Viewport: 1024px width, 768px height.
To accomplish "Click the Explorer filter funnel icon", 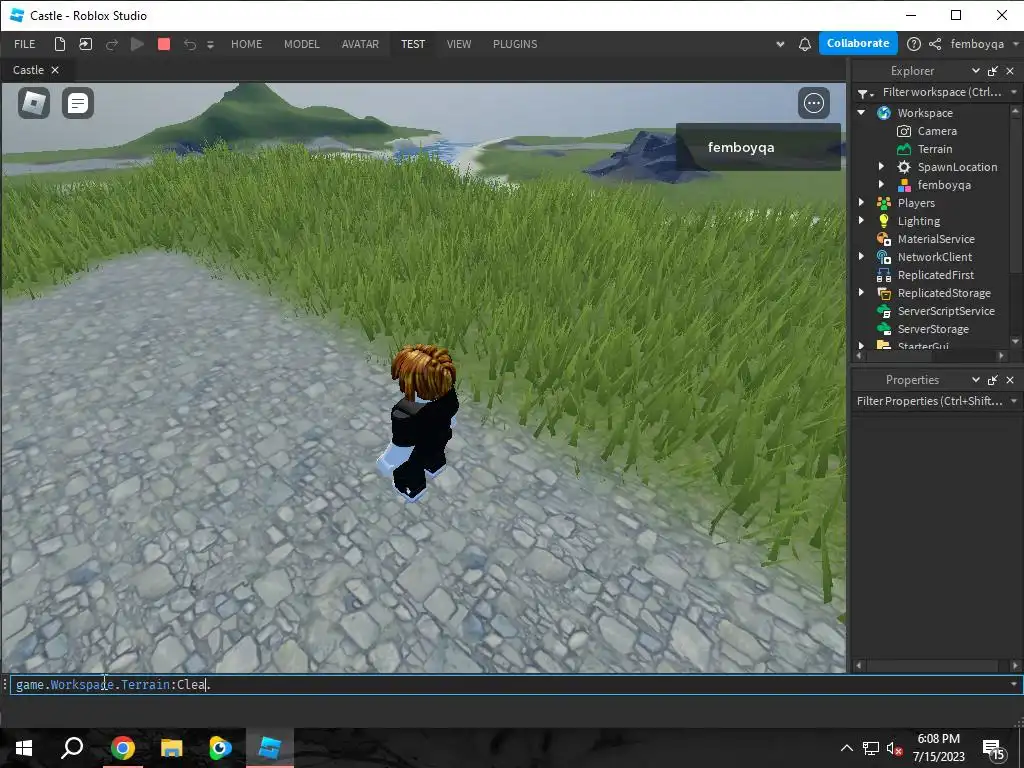I will [865, 93].
